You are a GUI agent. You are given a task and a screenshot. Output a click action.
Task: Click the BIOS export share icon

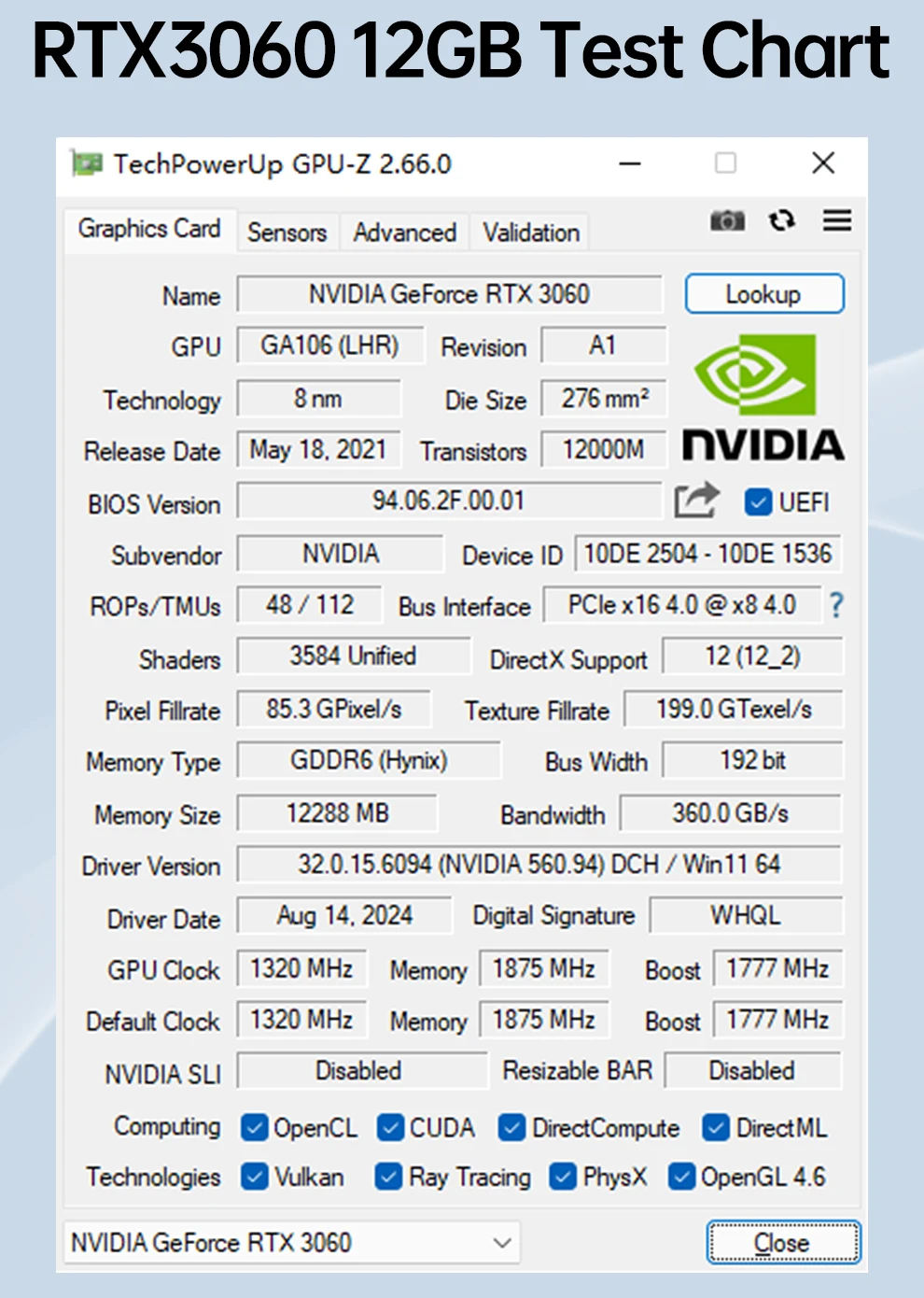click(697, 501)
